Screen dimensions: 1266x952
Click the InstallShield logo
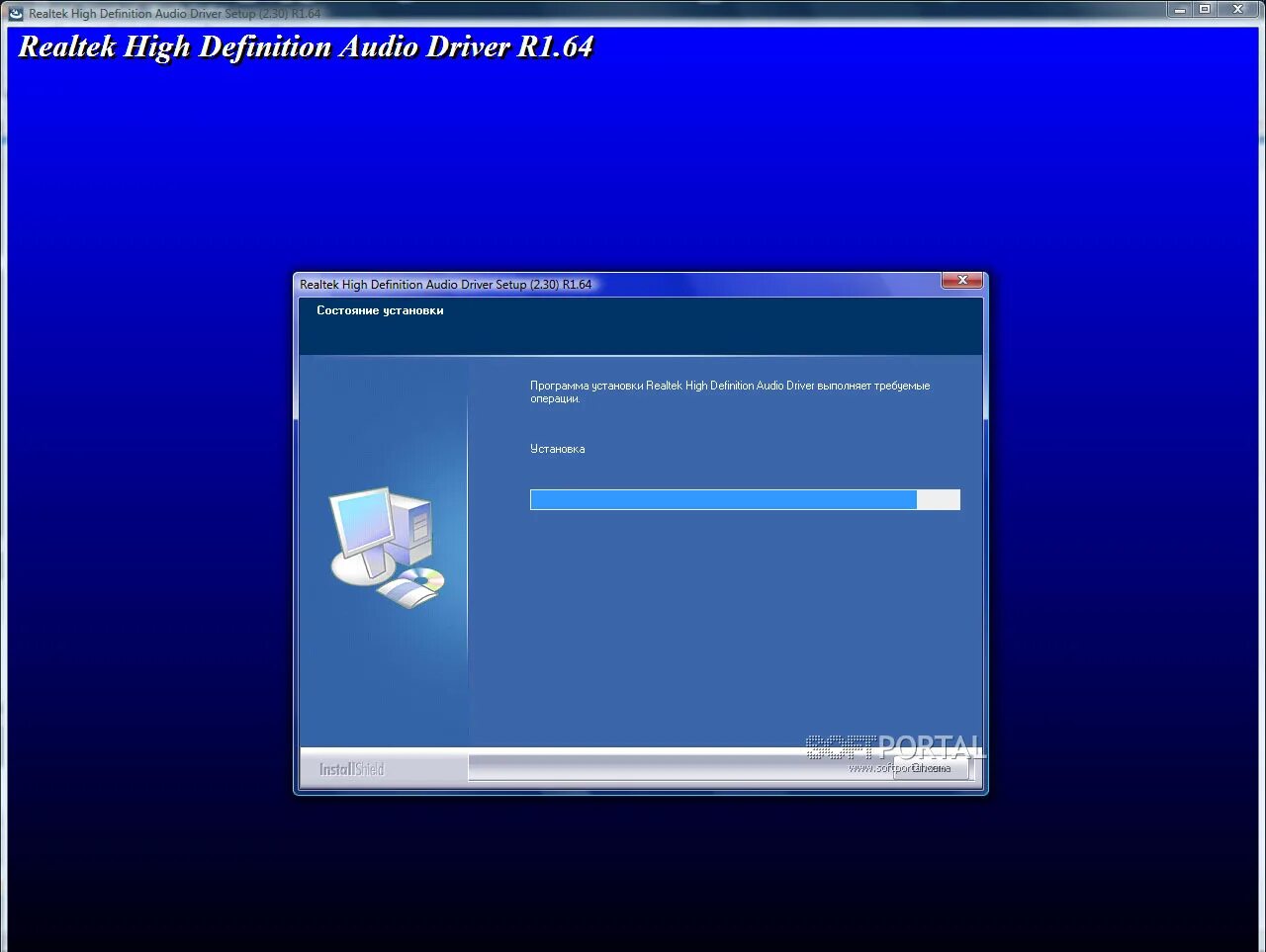pos(351,769)
